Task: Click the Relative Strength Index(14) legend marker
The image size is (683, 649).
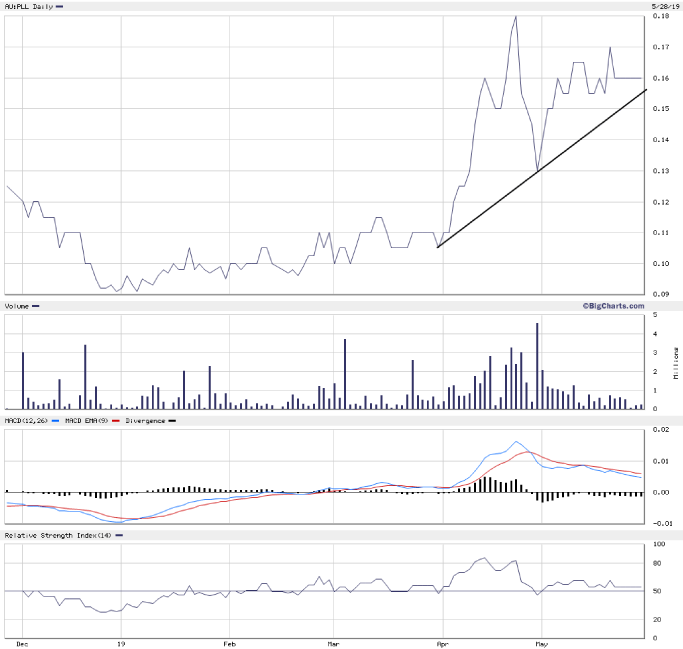Action: click(121, 536)
